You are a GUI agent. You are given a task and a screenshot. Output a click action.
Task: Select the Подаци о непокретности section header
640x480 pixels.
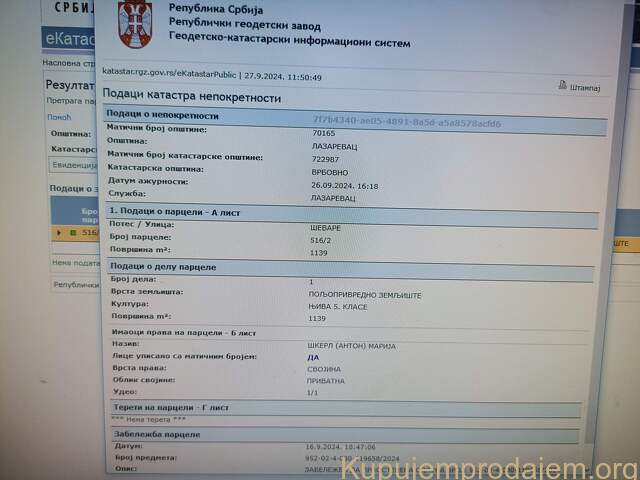[164, 116]
